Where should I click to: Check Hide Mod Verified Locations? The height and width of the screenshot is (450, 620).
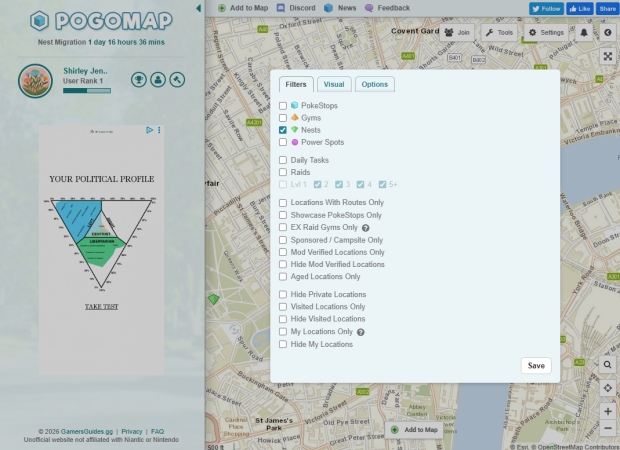[x=283, y=264]
